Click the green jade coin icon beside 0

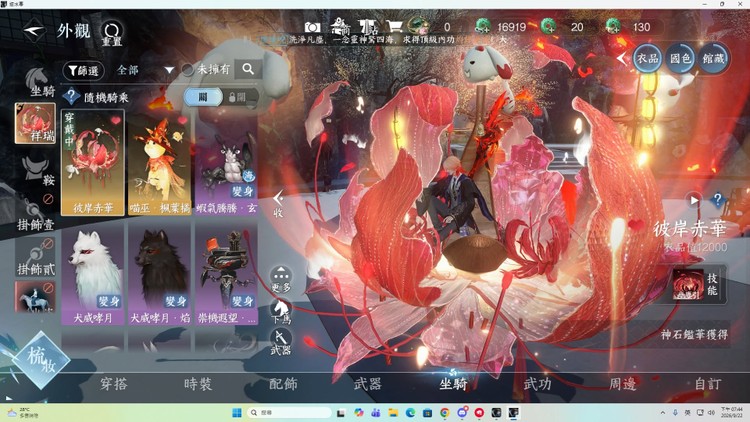[418, 27]
